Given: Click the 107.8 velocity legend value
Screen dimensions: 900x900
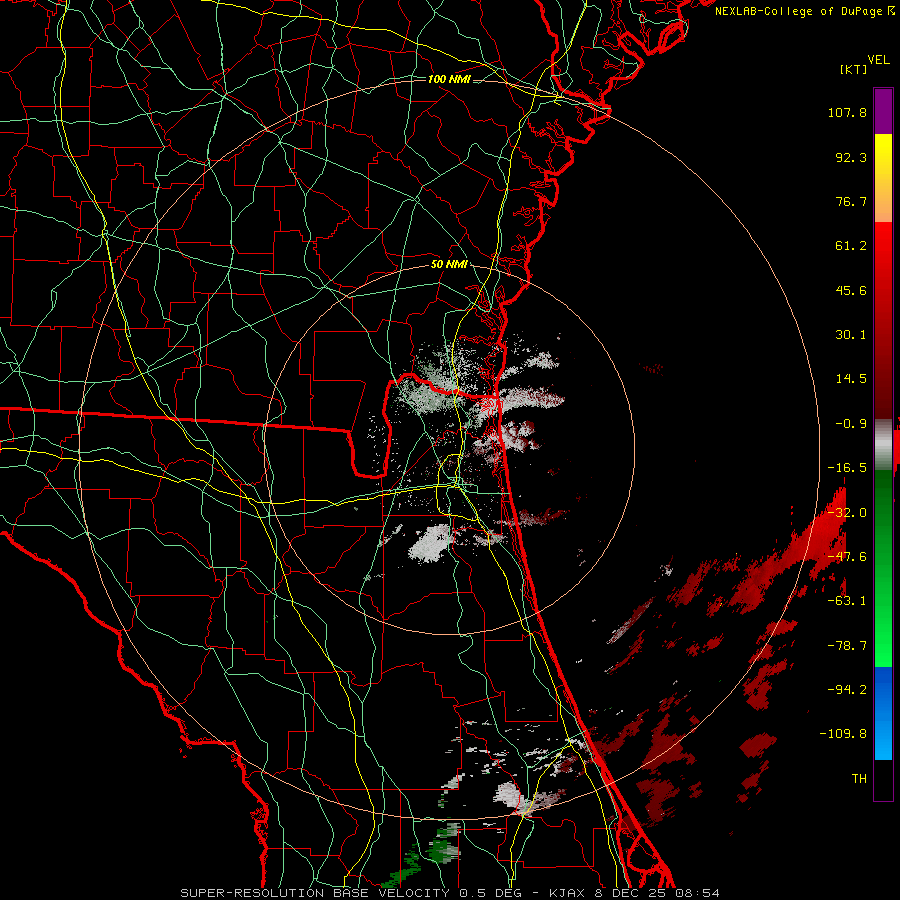Looking at the screenshot, I should (847, 112).
